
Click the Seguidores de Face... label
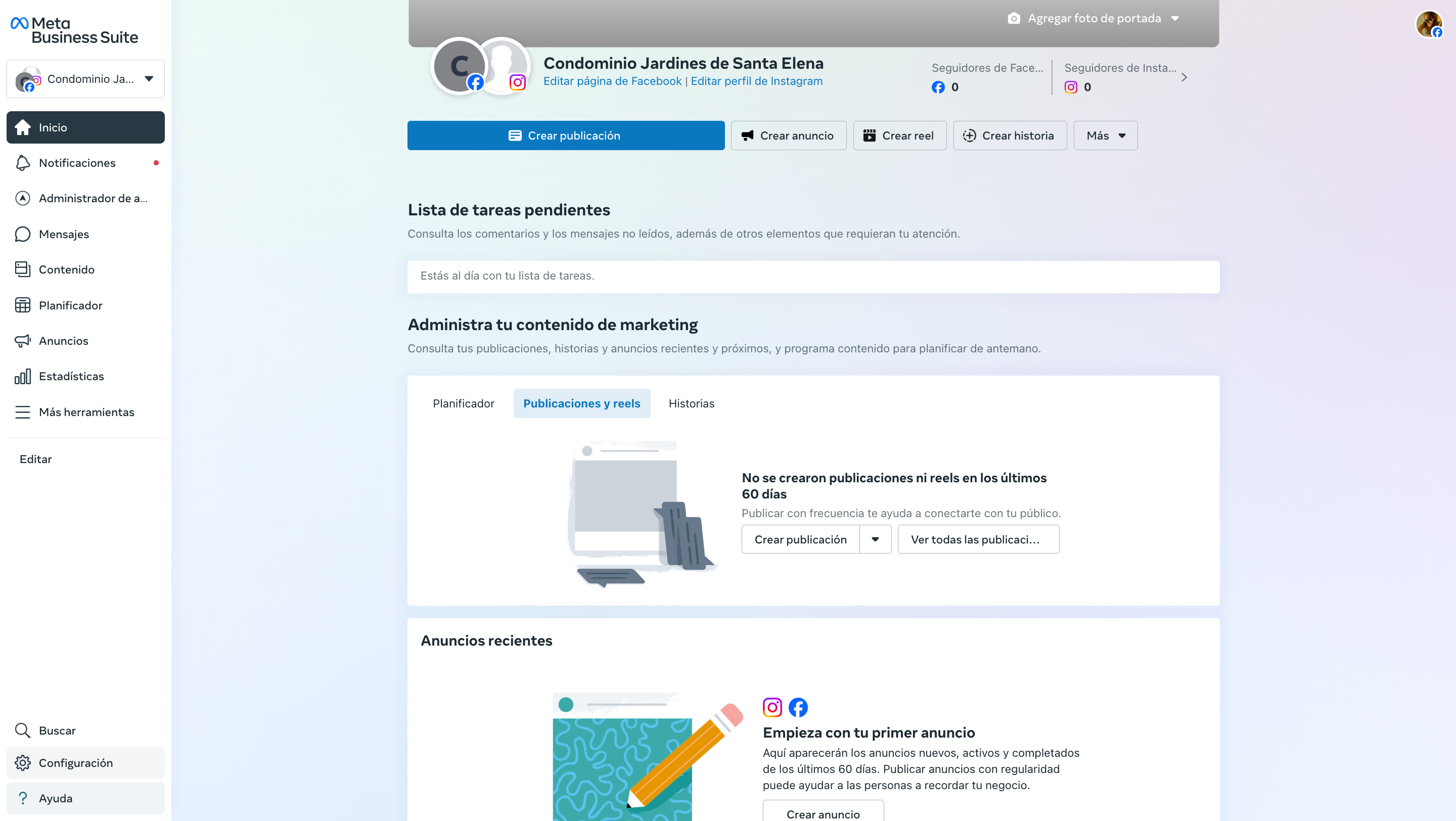[987, 68]
